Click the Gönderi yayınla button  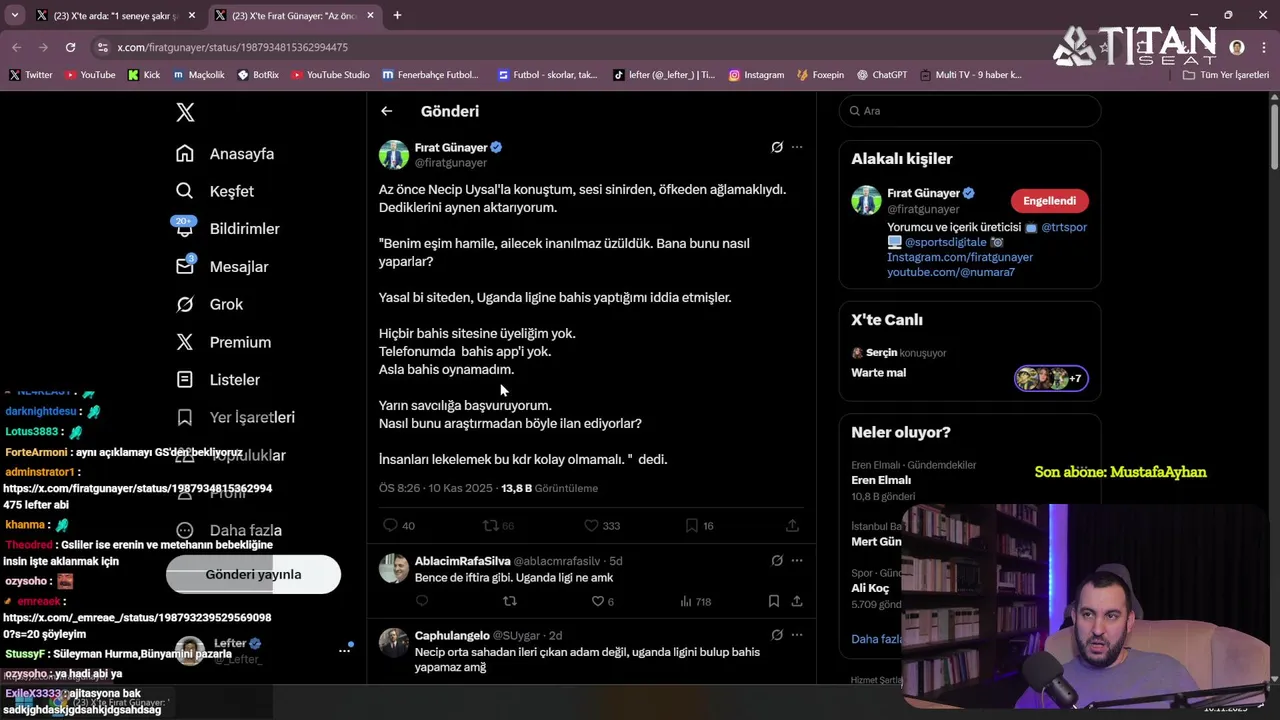coord(253,574)
